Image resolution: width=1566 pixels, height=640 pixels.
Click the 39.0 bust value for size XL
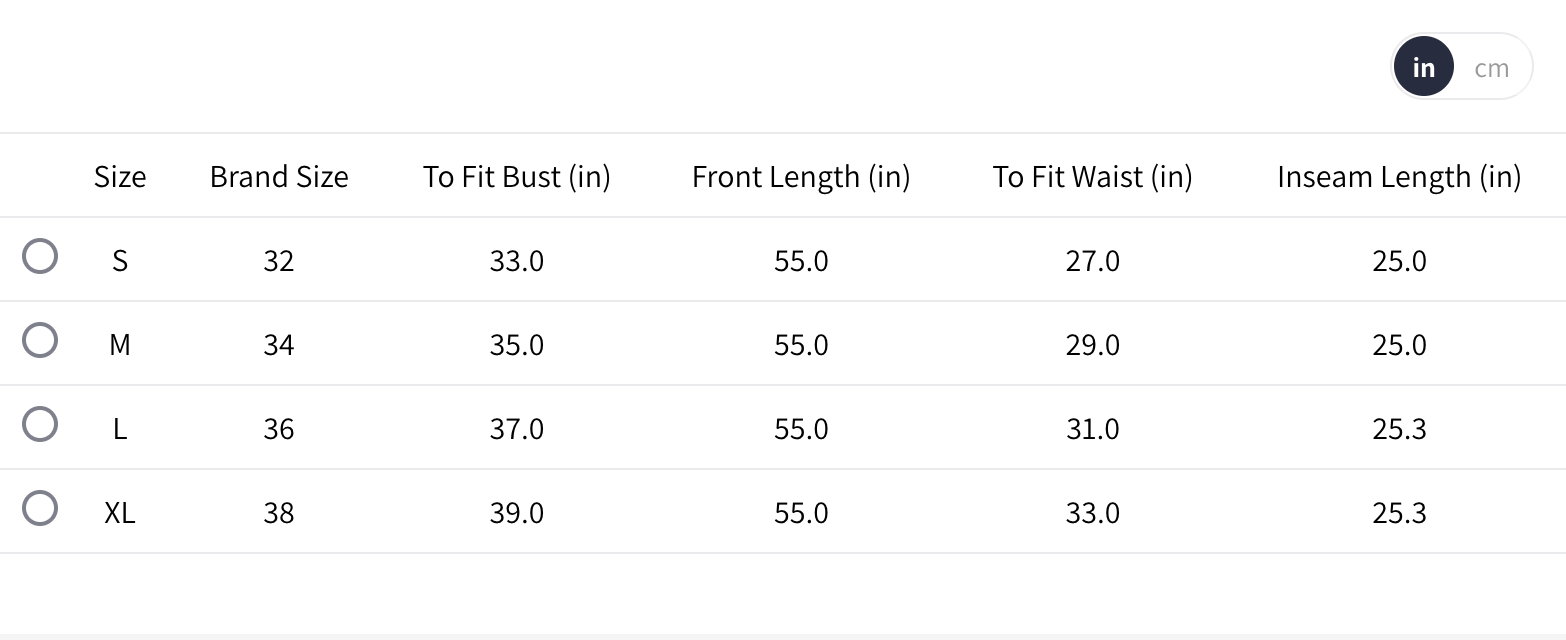516,513
